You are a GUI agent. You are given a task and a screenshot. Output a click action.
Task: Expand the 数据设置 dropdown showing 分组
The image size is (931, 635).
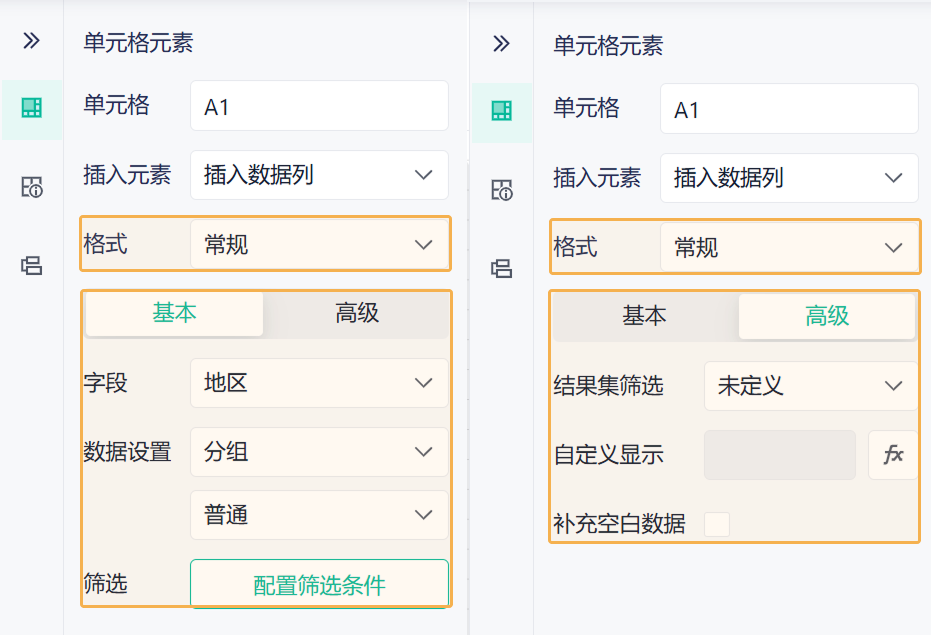319,452
